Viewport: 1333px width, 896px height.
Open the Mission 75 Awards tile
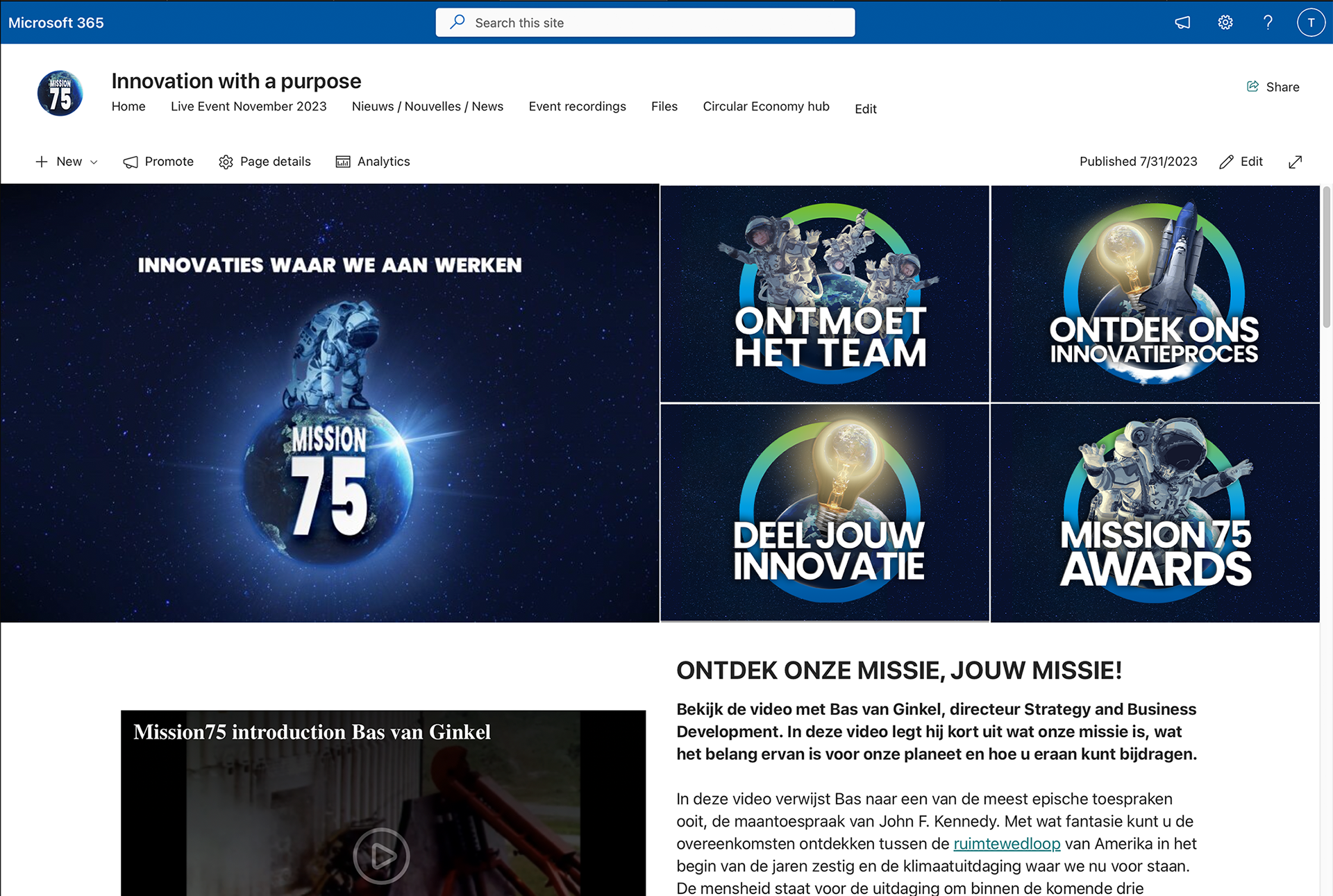coord(1155,513)
